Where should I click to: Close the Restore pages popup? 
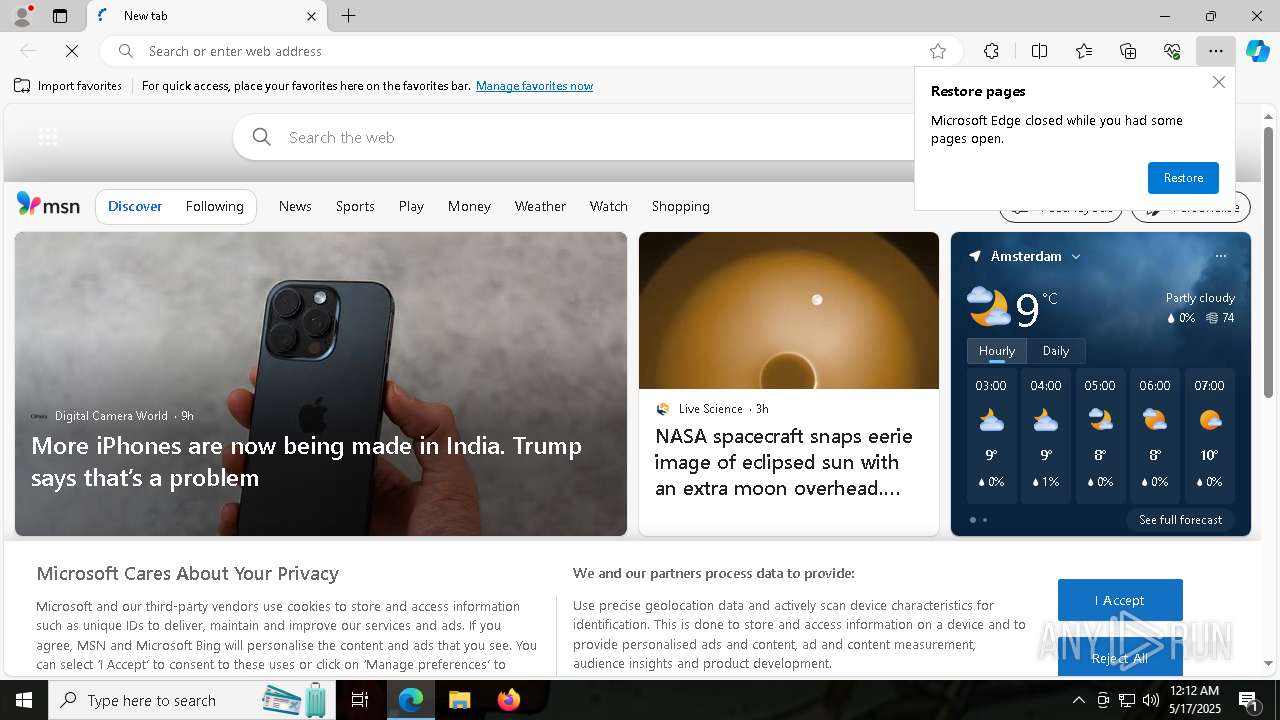click(x=1218, y=82)
